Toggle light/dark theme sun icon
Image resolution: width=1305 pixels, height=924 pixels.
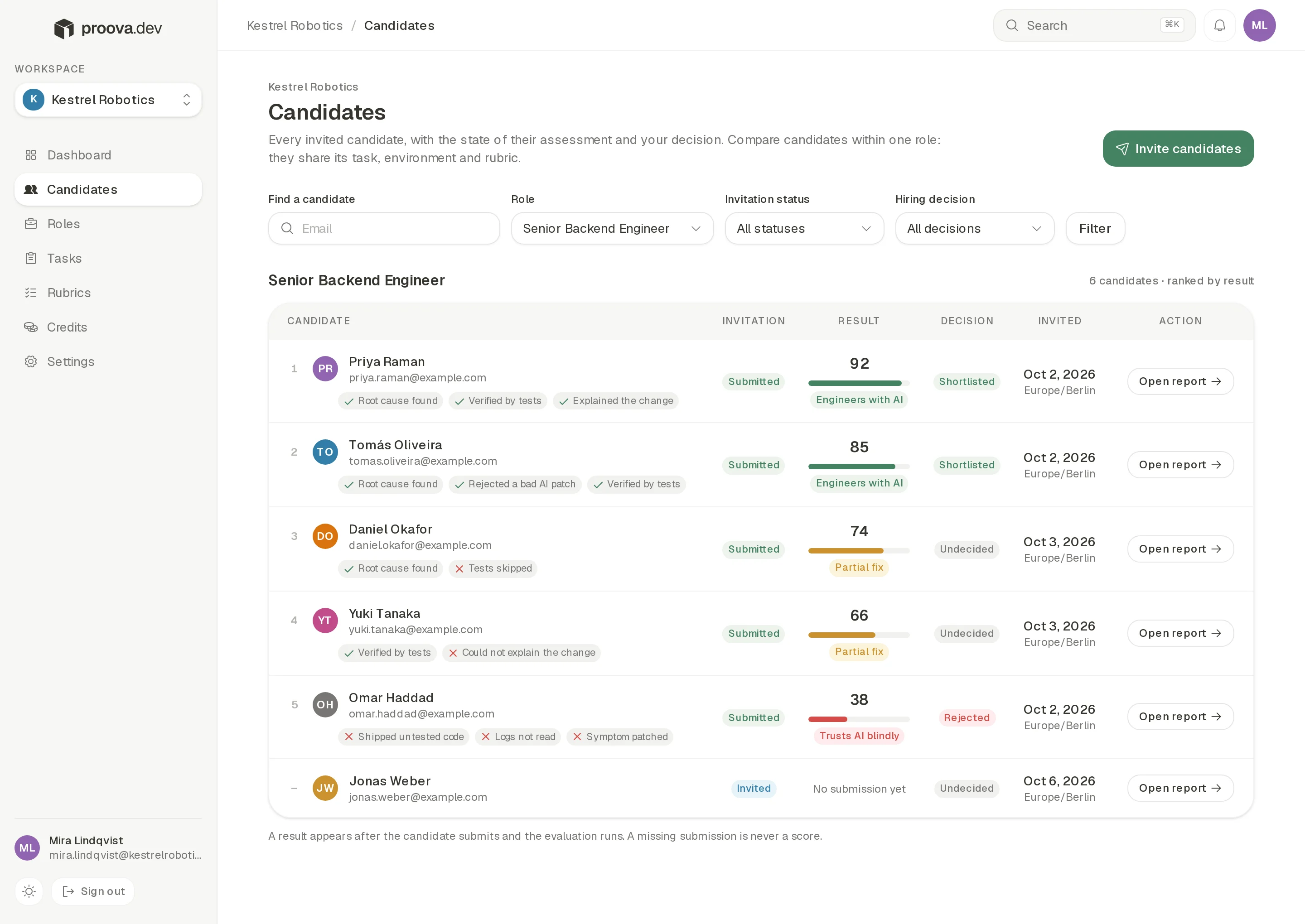pyautogui.click(x=29, y=891)
